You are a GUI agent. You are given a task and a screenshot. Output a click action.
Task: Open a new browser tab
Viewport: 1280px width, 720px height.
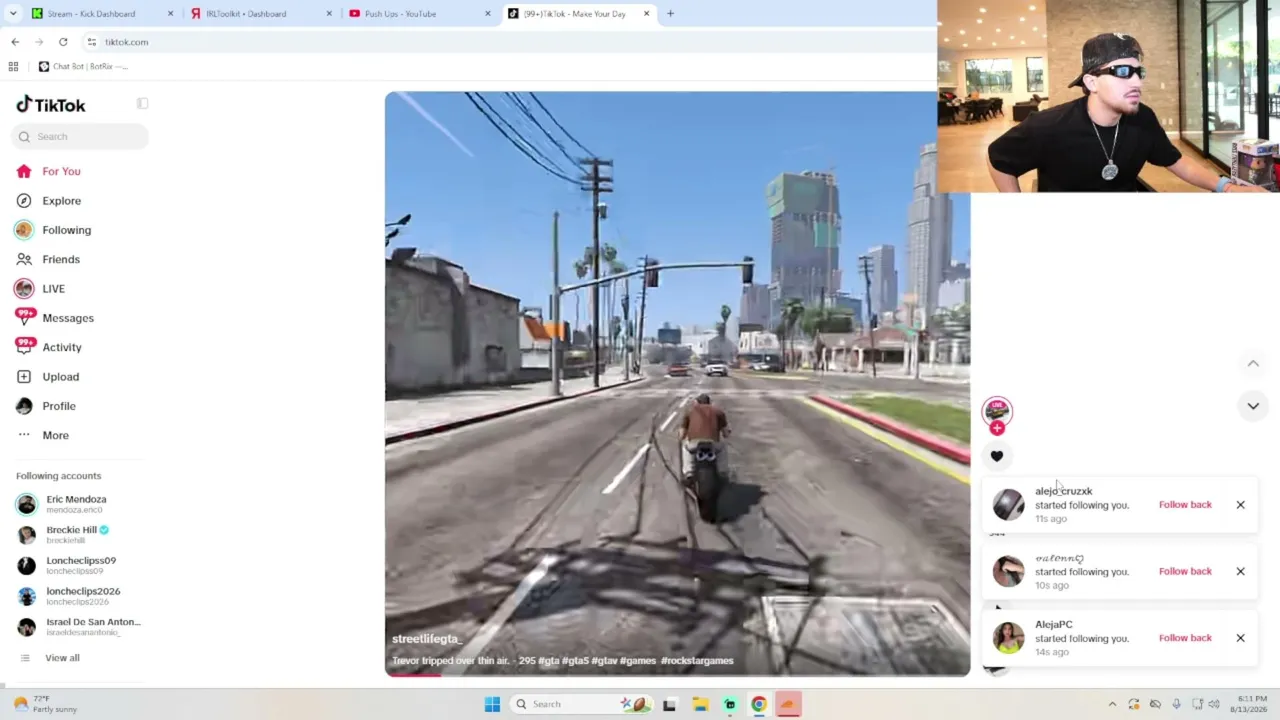coord(670,14)
